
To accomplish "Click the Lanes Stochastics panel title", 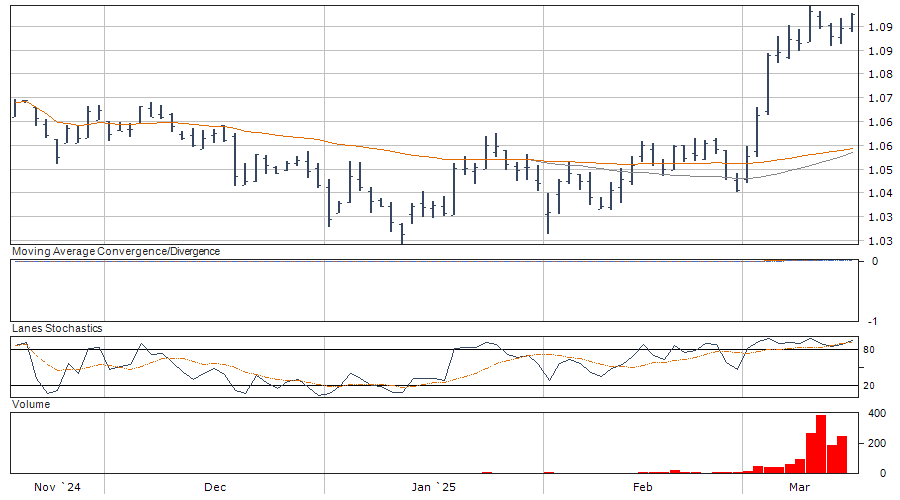I will [x=56, y=328].
